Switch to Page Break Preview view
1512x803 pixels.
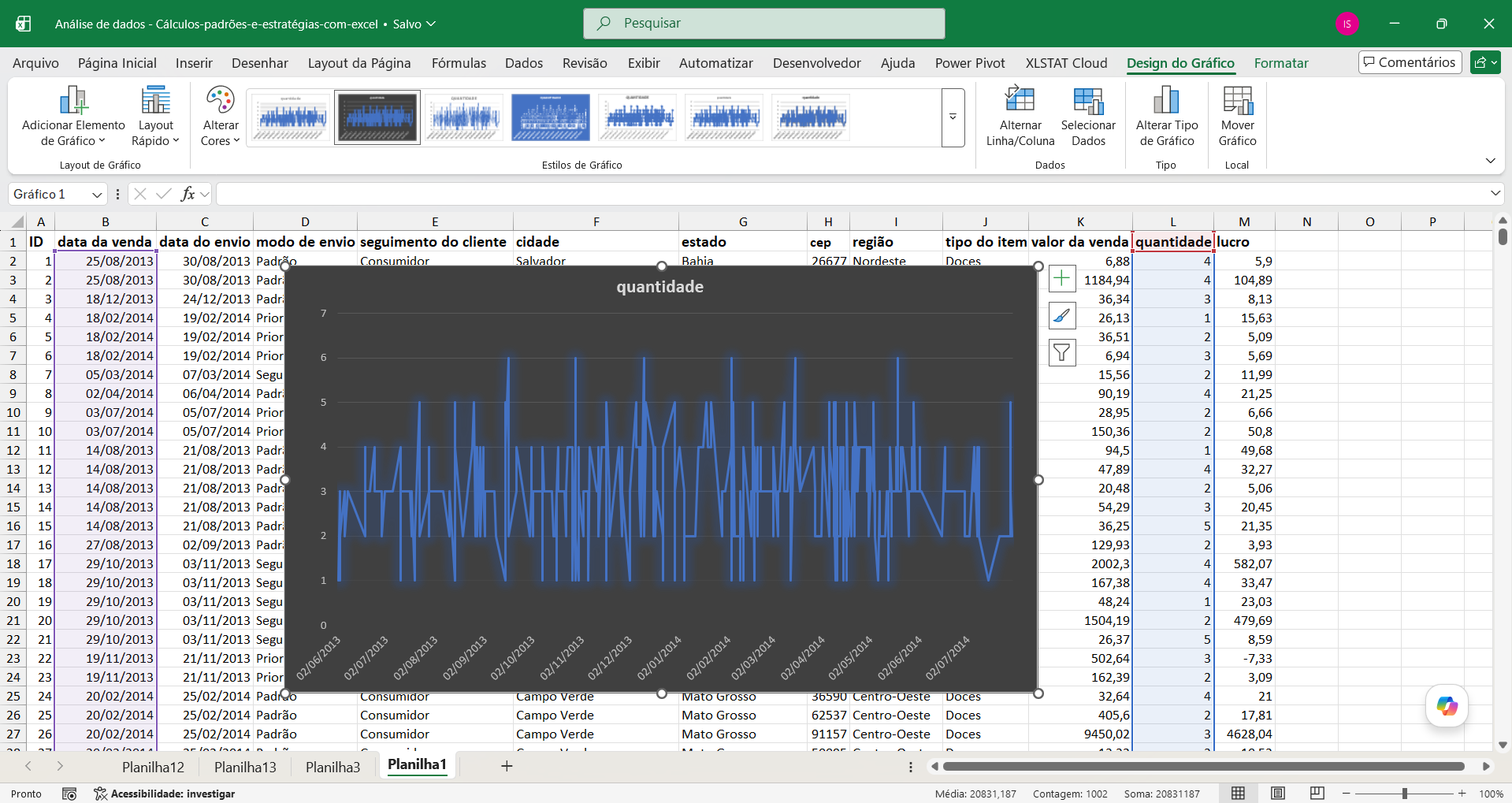coord(1317,794)
